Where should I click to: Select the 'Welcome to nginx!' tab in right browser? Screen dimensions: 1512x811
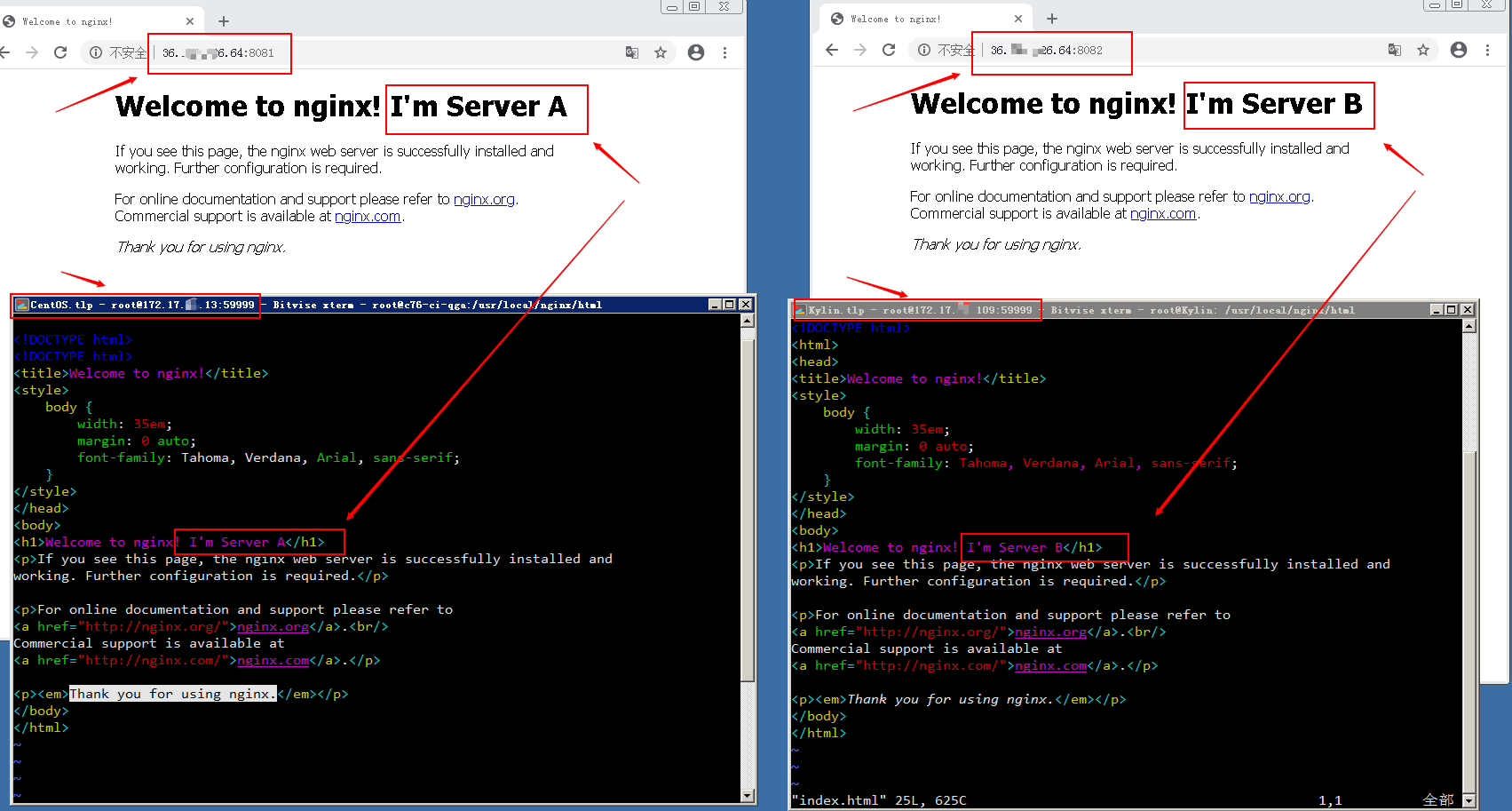925,19
